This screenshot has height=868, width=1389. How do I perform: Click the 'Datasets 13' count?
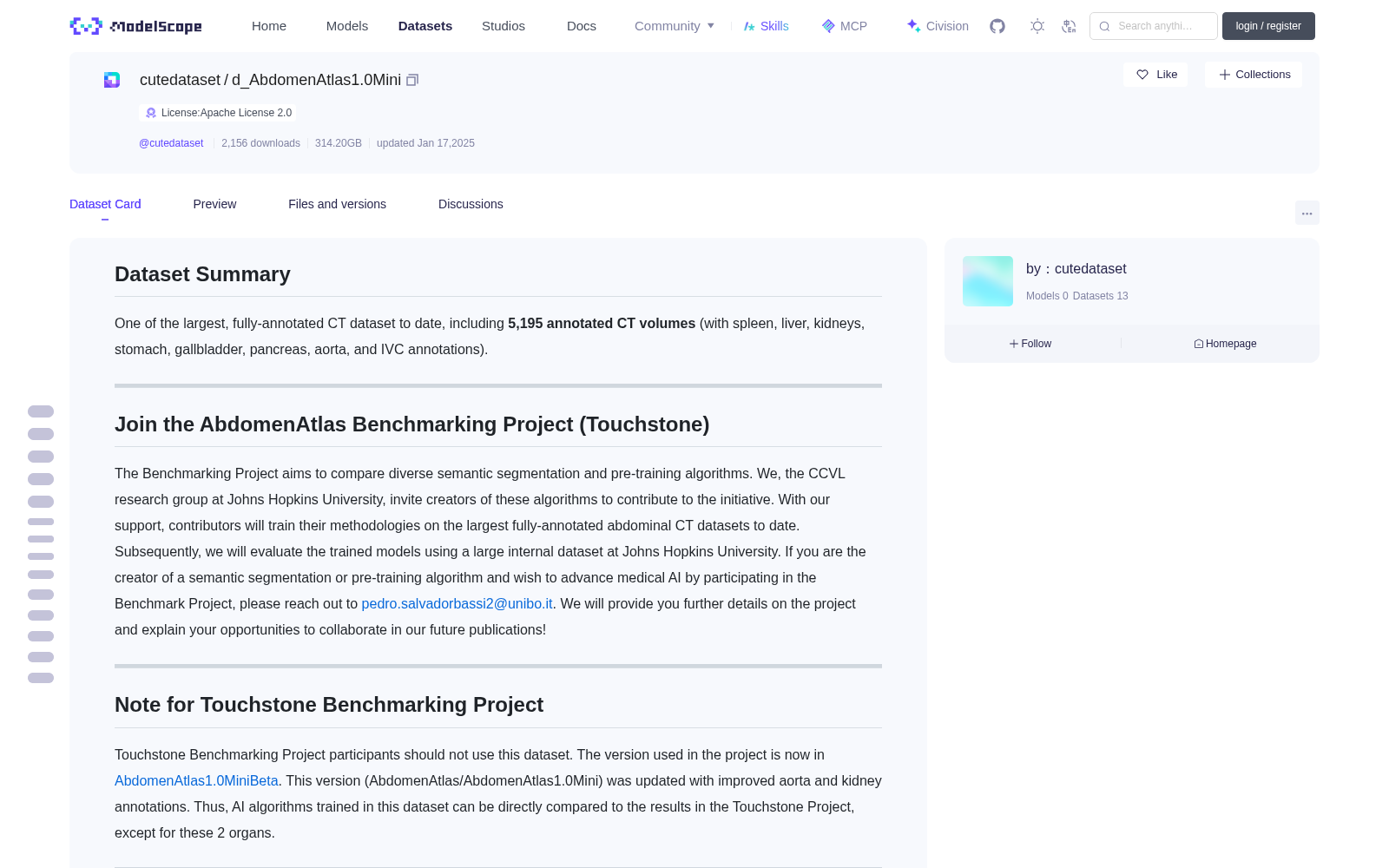1101,296
